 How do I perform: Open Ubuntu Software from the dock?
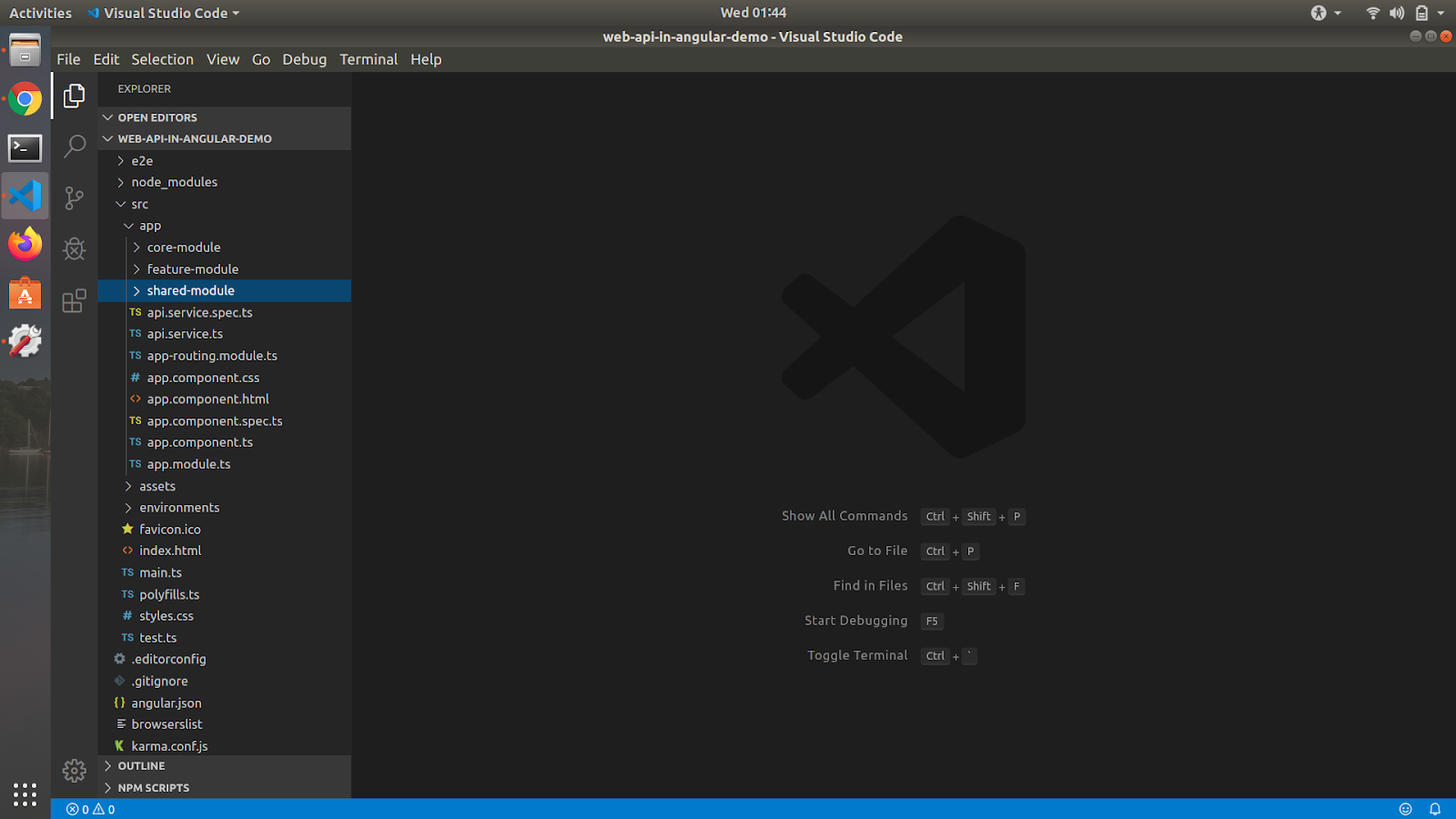pyautogui.click(x=25, y=293)
